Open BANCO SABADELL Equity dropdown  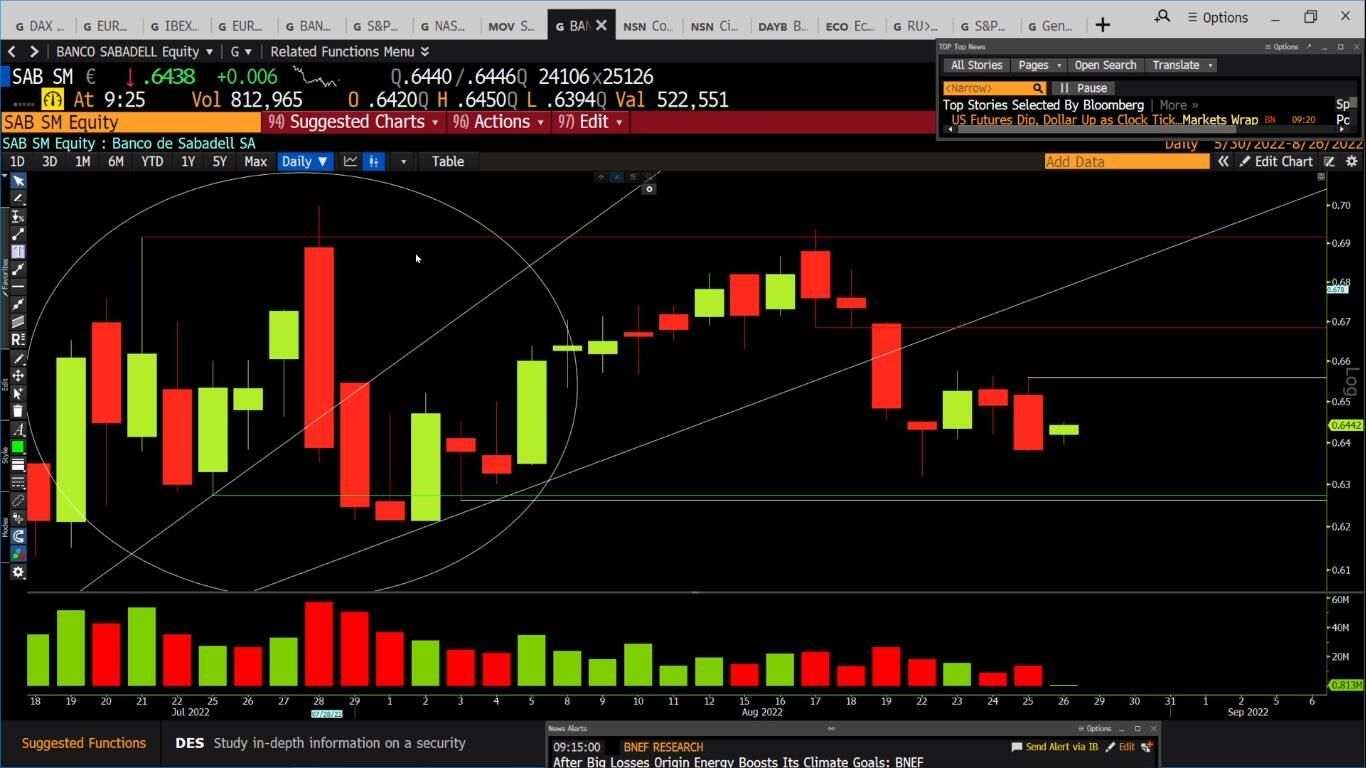(134, 51)
